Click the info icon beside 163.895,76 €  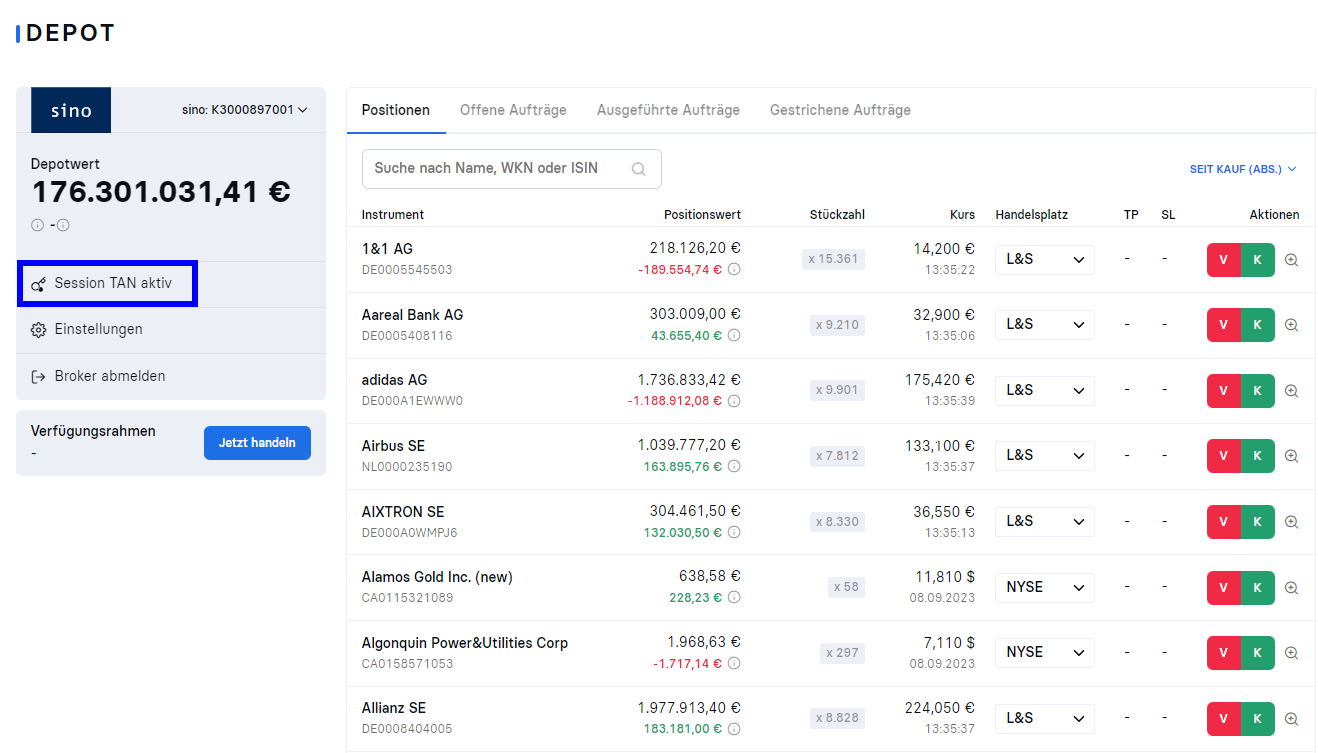click(734, 467)
